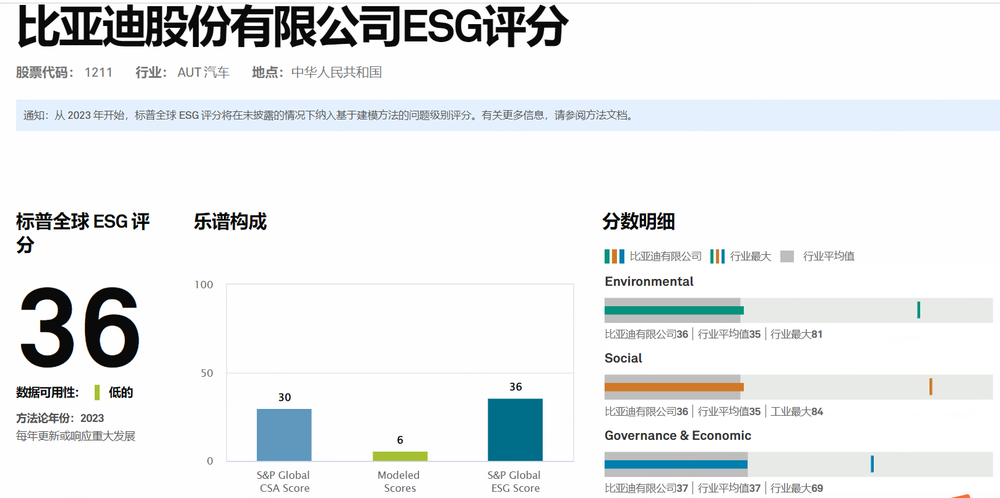
Task: Click the green data availability indicator icon
Action: pos(97,393)
